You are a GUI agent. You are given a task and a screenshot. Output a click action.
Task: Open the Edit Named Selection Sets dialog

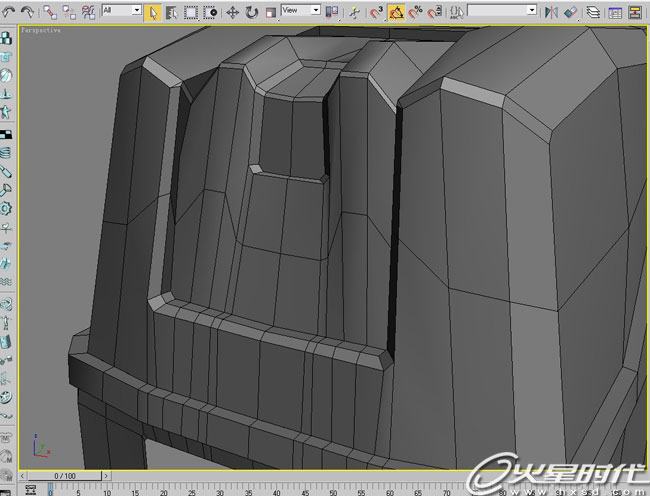(x=456, y=12)
